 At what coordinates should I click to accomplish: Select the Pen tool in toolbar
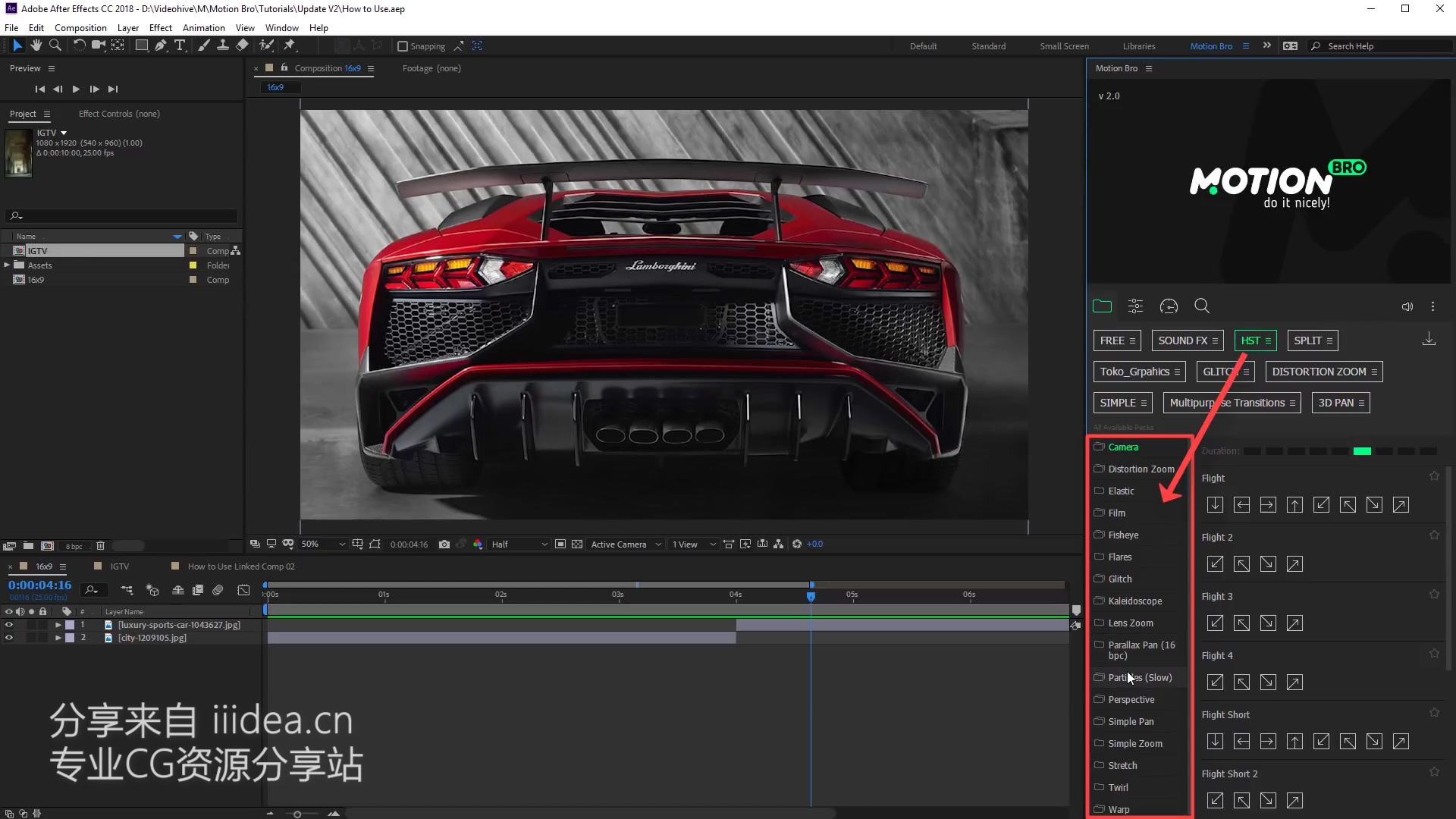click(161, 45)
